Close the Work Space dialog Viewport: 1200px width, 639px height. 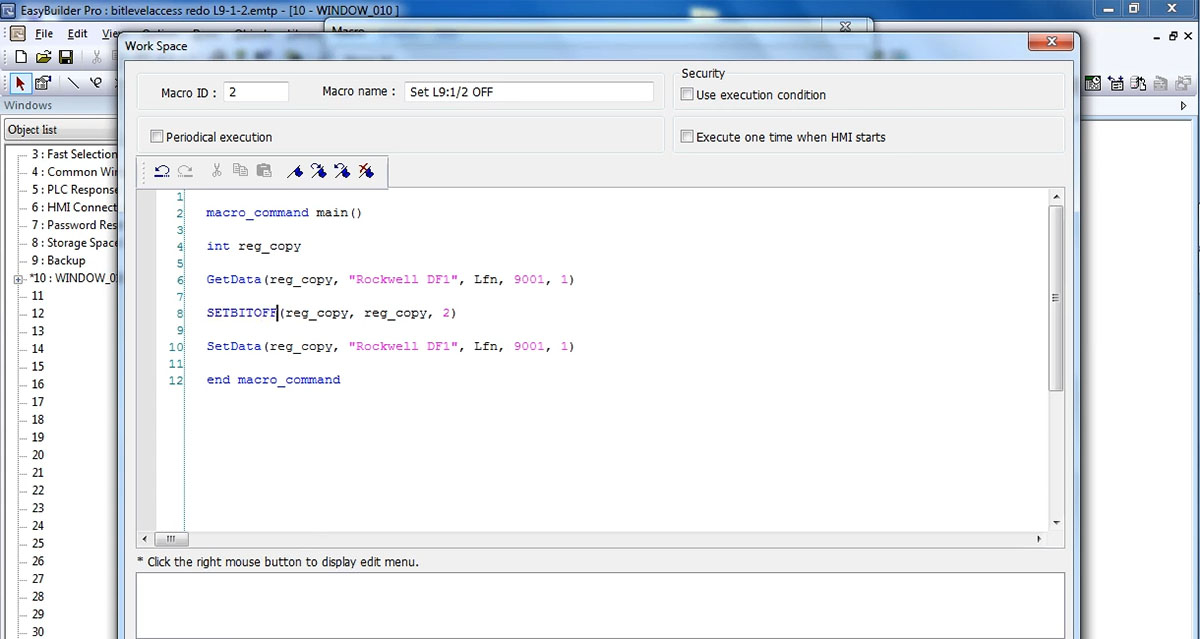pyautogui.click(x=1053, y=42)
